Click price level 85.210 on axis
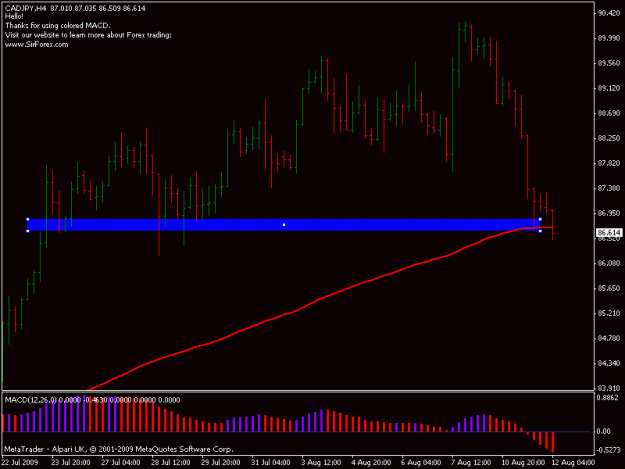The height and width of the screenshot is (469, 625). [x=609, y=313]
